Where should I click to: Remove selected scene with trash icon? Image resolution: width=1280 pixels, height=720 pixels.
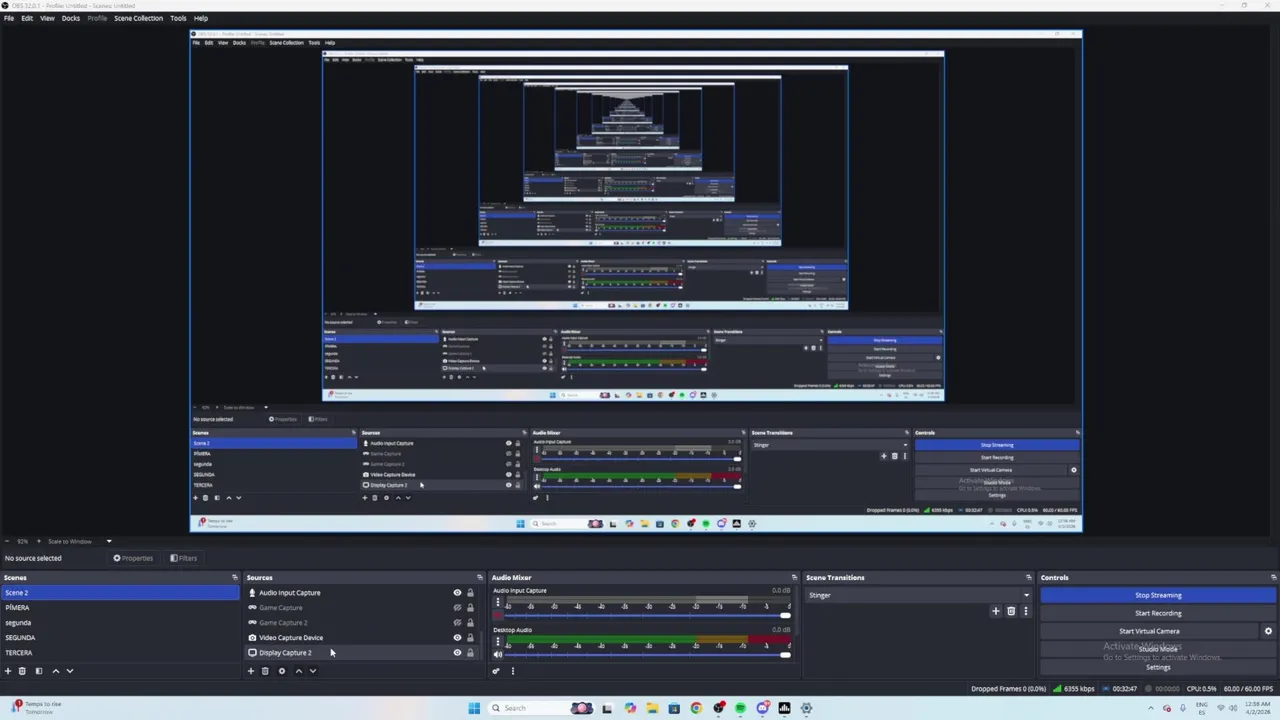[22, 671]
